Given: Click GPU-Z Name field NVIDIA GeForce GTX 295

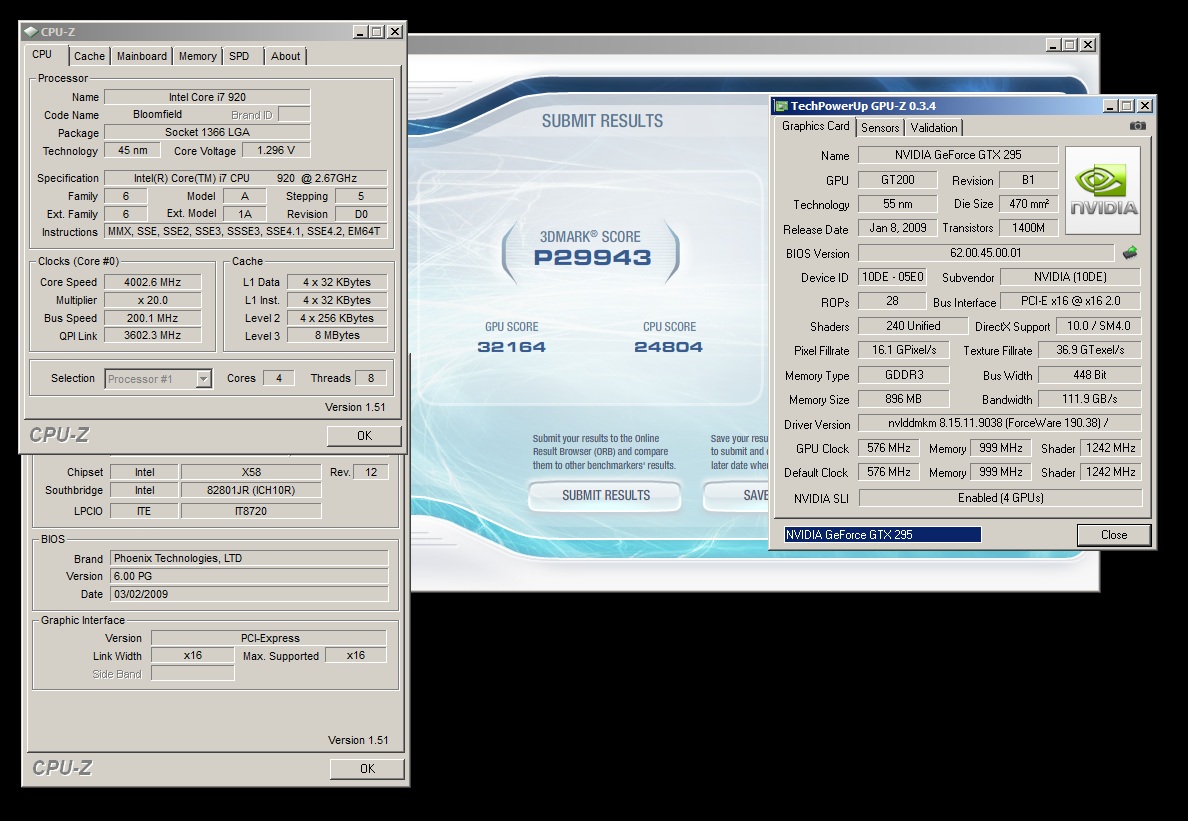Looking at the screenshot, I should pos(958,155).
